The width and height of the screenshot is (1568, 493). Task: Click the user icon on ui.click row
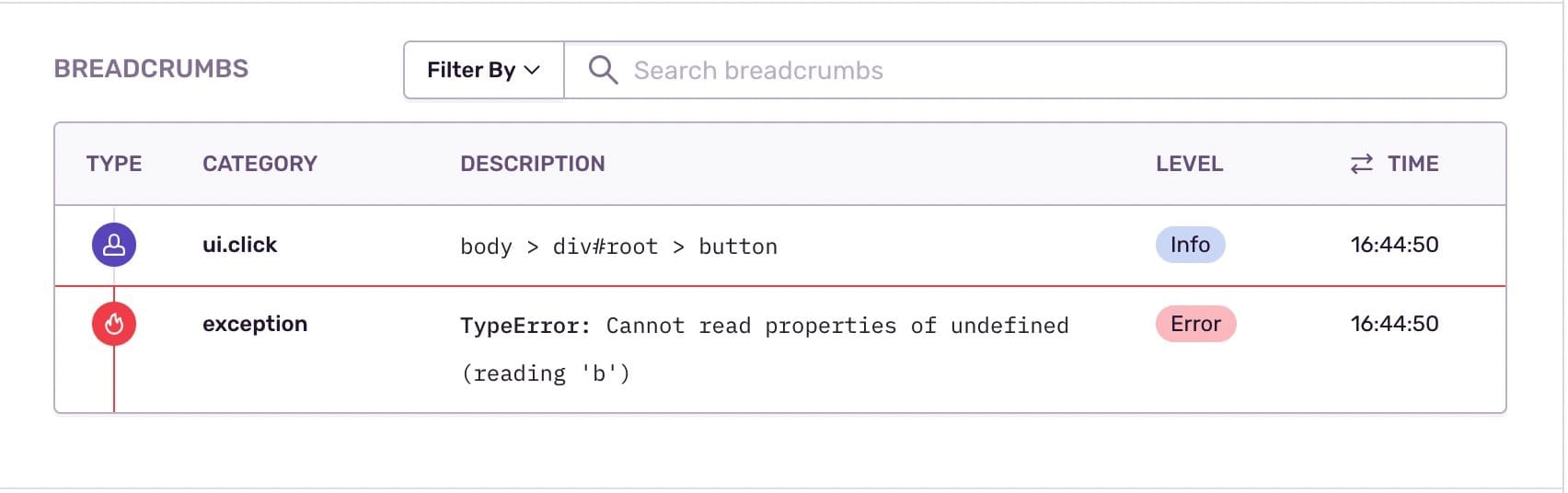point(114,246)
